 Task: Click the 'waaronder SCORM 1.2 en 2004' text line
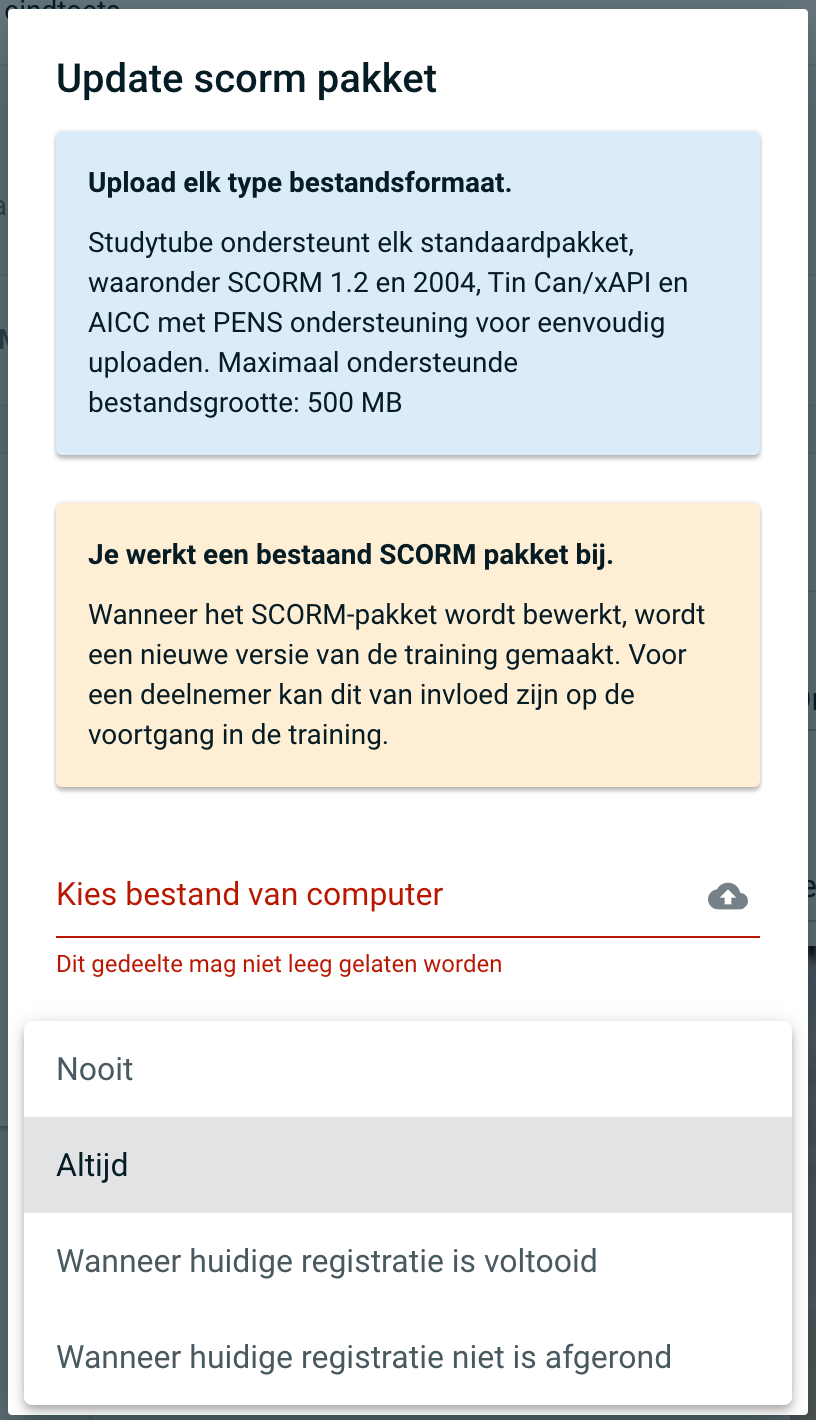(x=388, y=284)
